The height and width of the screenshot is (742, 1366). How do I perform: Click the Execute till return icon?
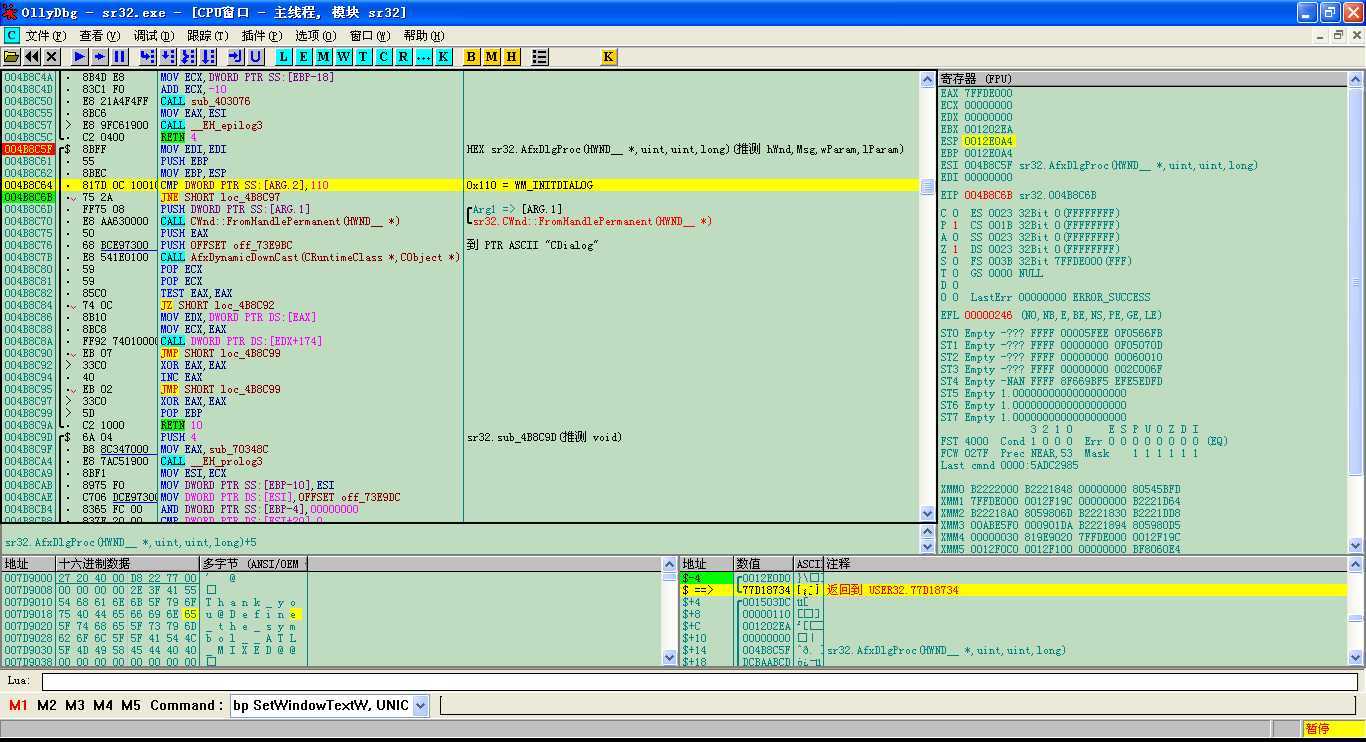coord(236,57)
